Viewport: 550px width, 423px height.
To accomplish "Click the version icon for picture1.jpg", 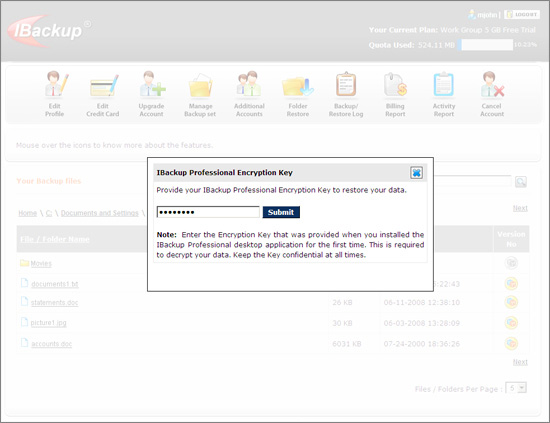I will [511, 323].
